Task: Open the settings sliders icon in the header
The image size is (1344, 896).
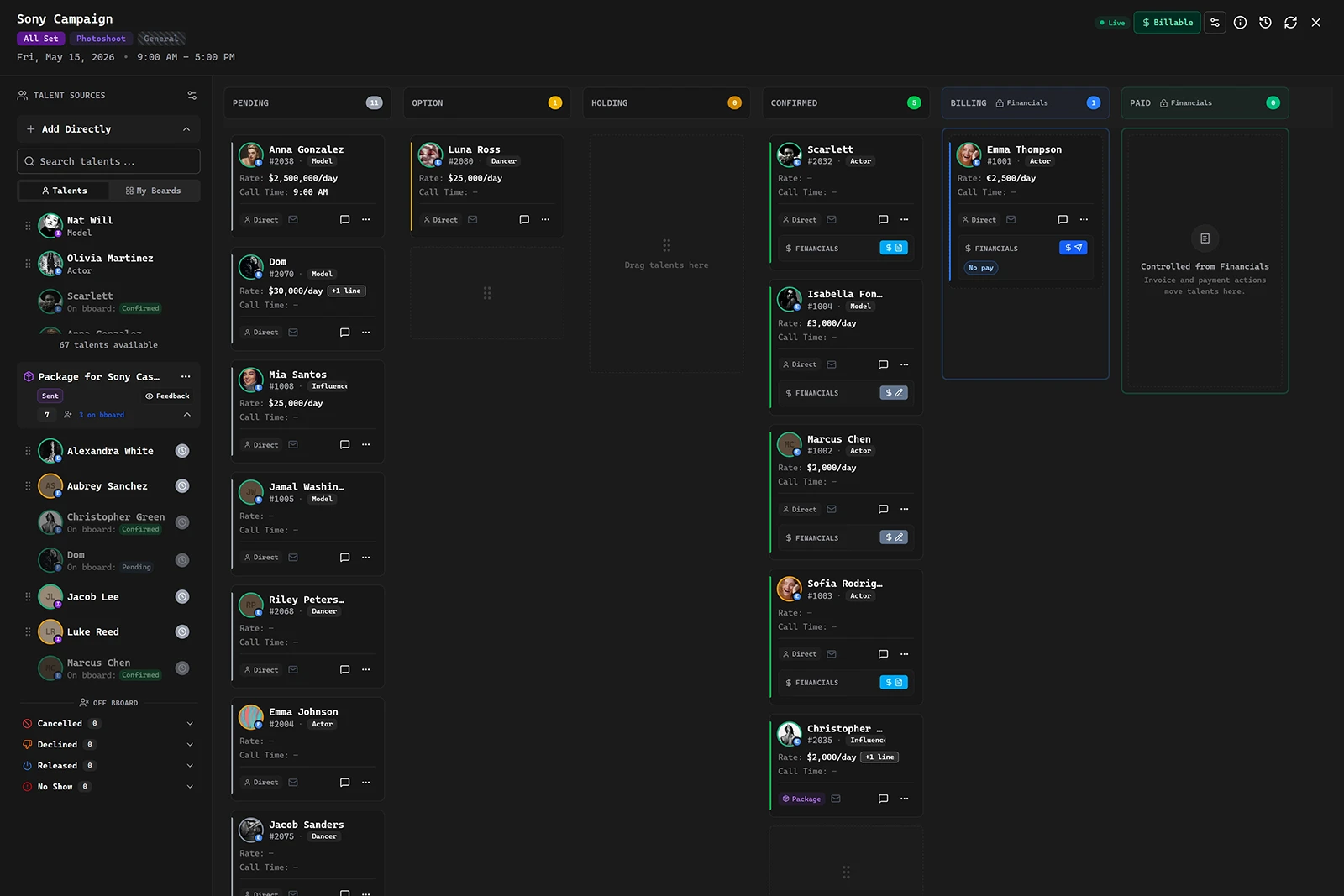Action: coord(1215,23)
